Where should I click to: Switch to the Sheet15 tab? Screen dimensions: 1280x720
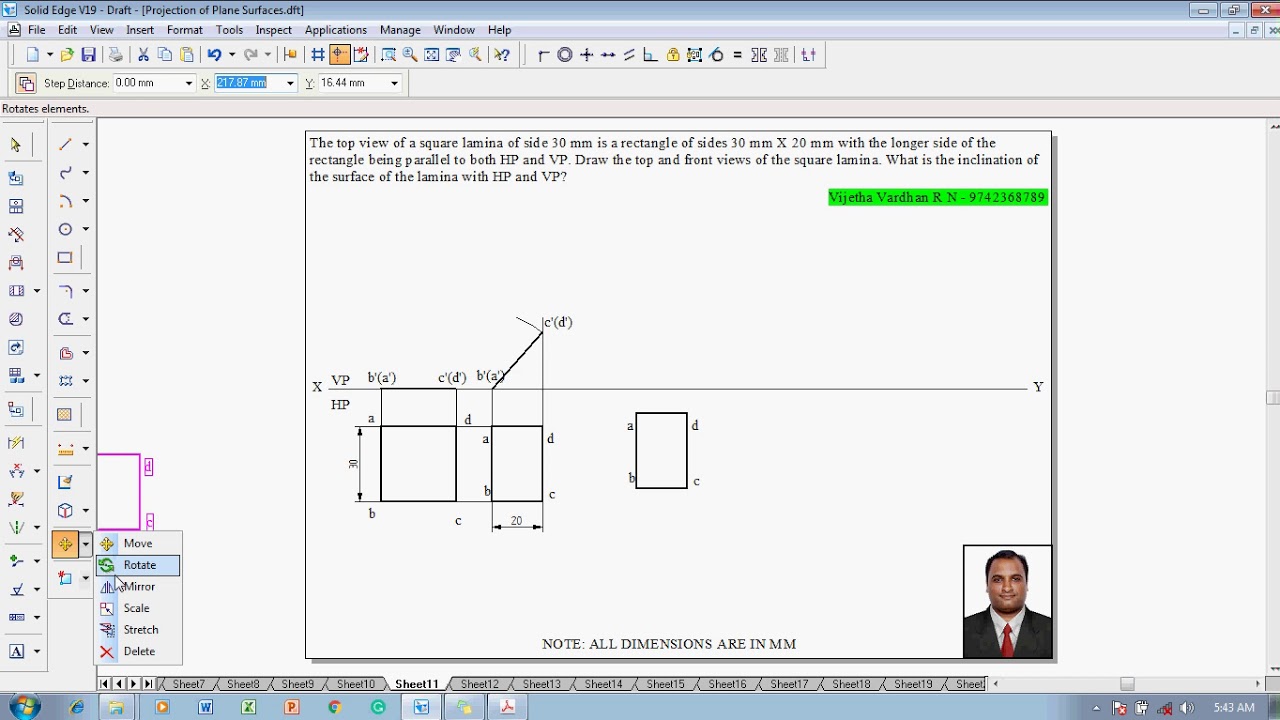click(665, 684)
